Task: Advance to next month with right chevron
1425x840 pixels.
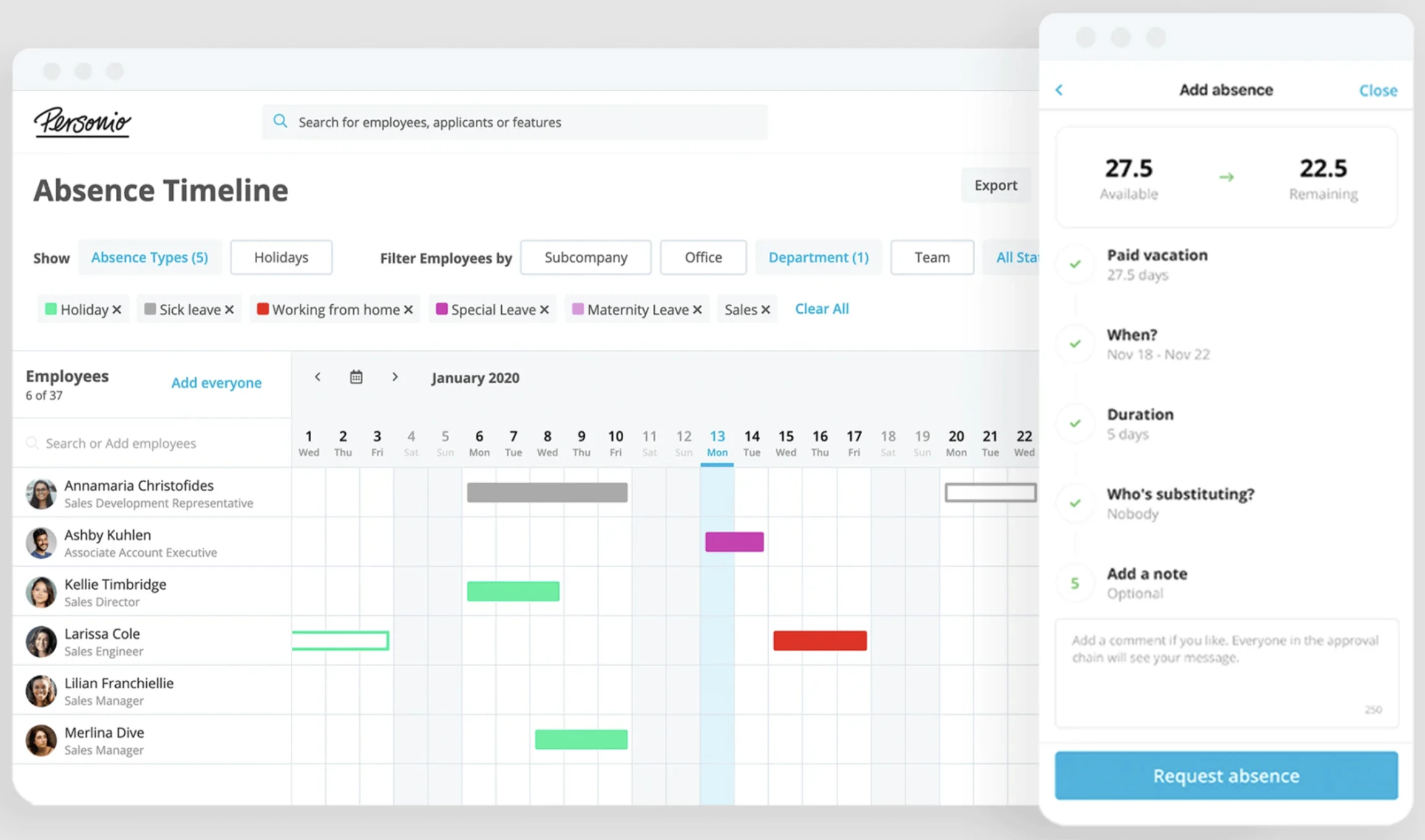Action: click(x=395, y=377)
